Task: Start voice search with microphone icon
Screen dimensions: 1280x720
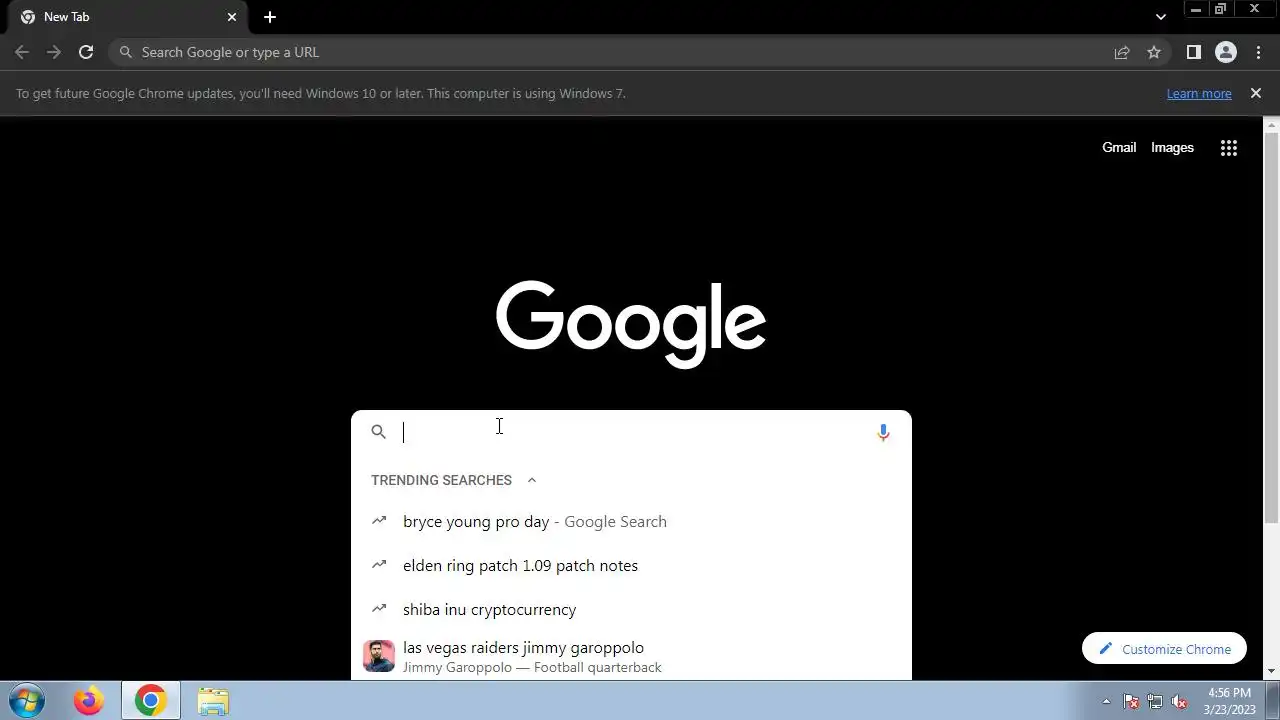Action: point(883,432)
